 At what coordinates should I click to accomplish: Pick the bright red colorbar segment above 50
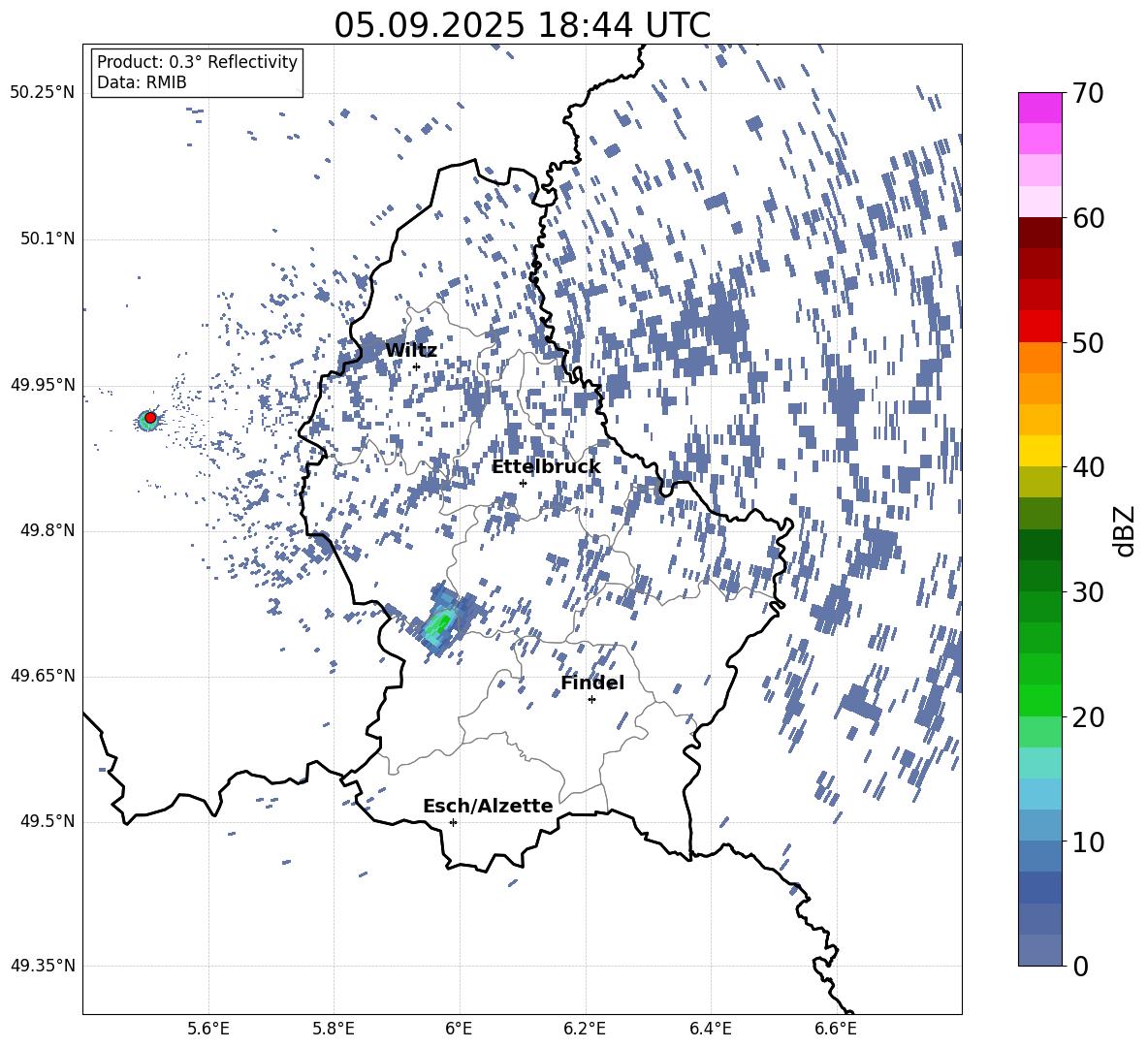click(x=1039, y=326)
